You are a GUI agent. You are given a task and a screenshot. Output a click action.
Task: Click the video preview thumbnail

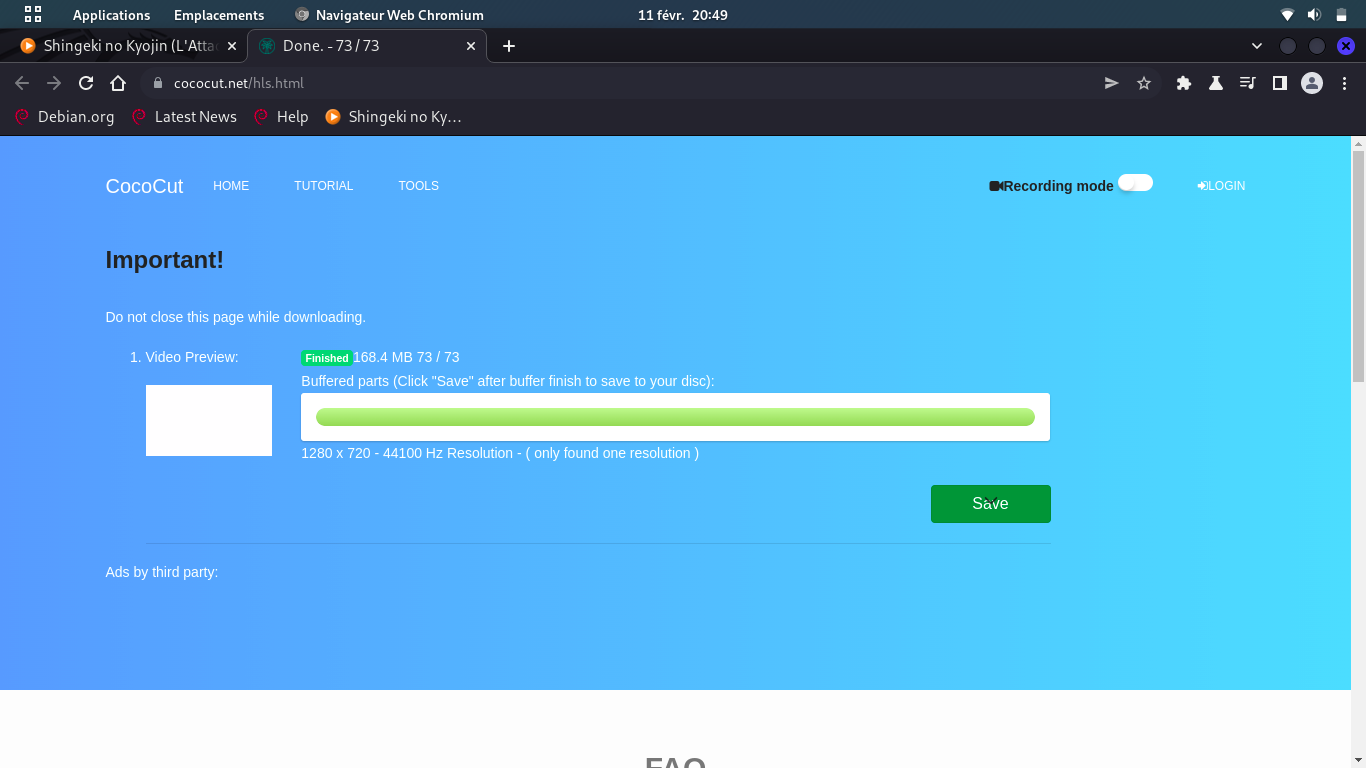209,420
